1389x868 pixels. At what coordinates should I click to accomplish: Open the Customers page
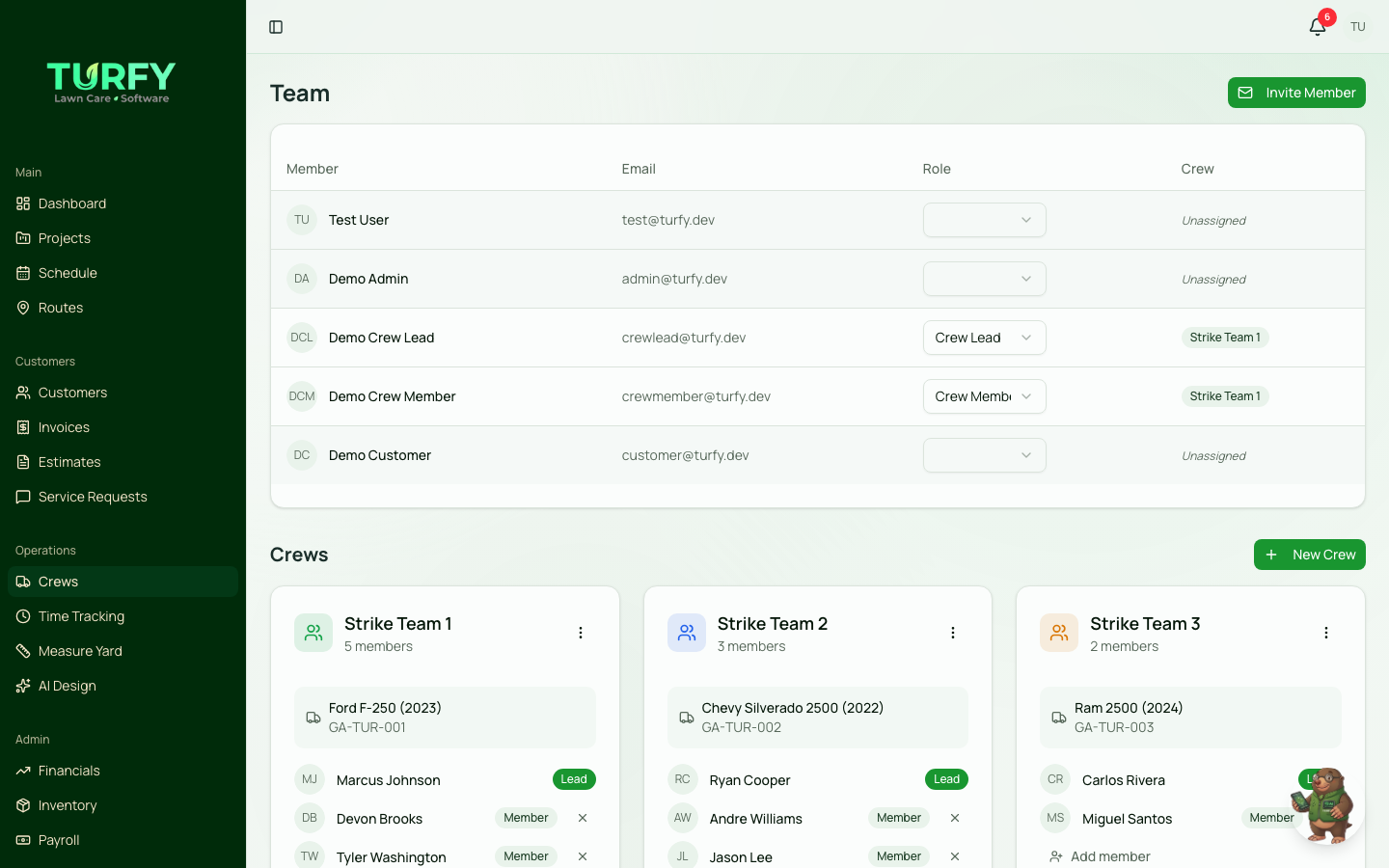[x=123, y=393]
